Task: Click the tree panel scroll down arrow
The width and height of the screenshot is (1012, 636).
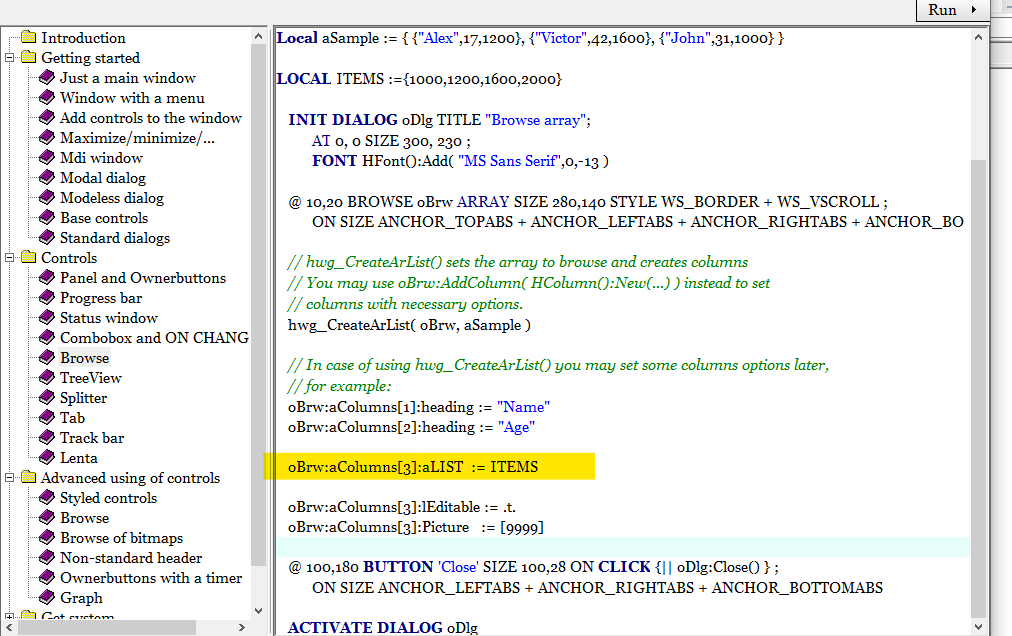Action: (x=258, y=610)
